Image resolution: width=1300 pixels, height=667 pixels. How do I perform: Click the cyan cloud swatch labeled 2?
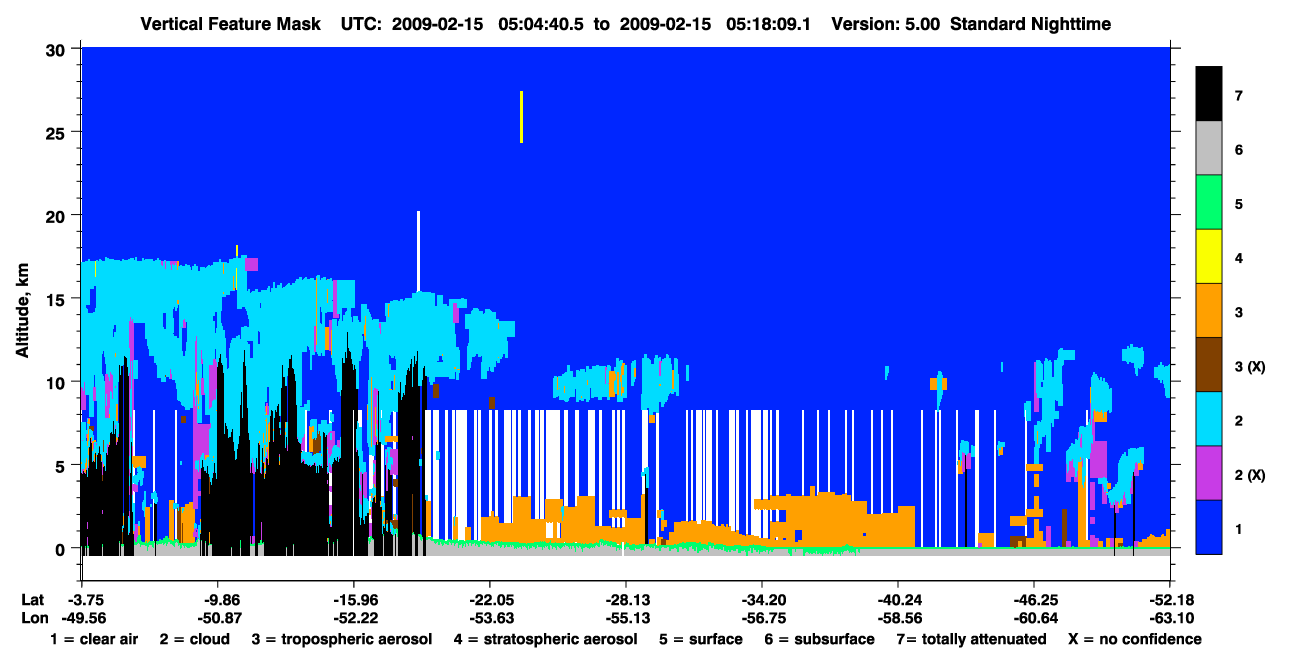pyautogui.click(x=1209, y=418)
